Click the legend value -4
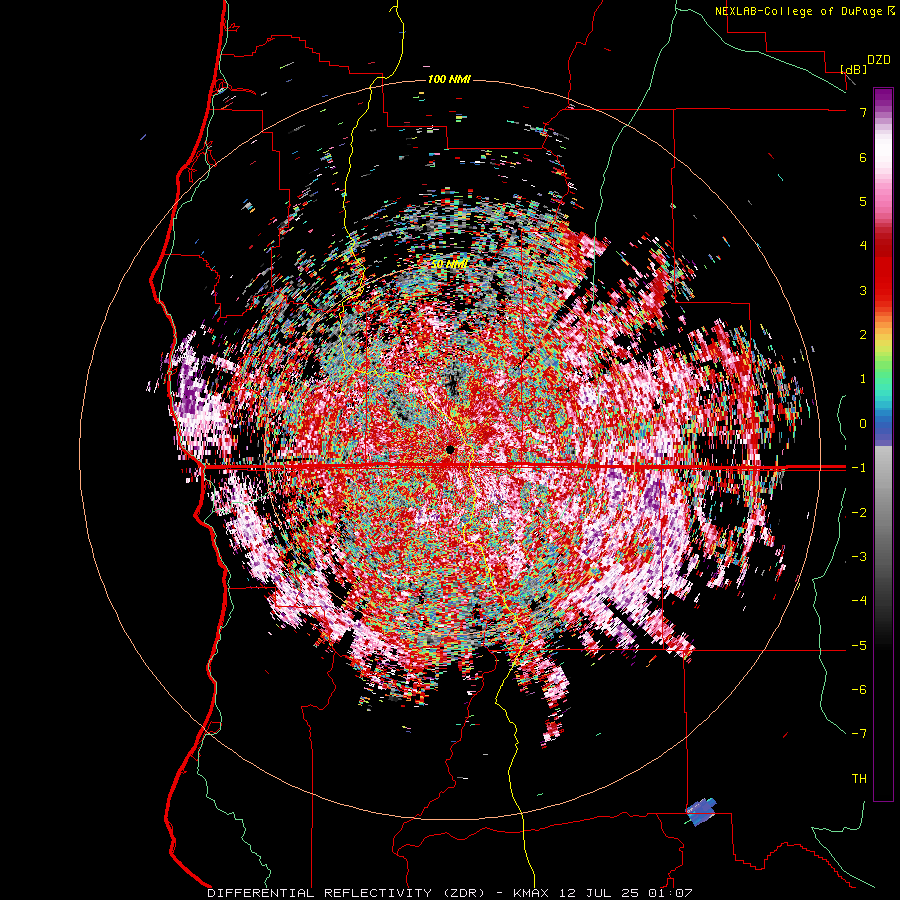This screenshot has height=900, width=900. click(x=859, y=600)
